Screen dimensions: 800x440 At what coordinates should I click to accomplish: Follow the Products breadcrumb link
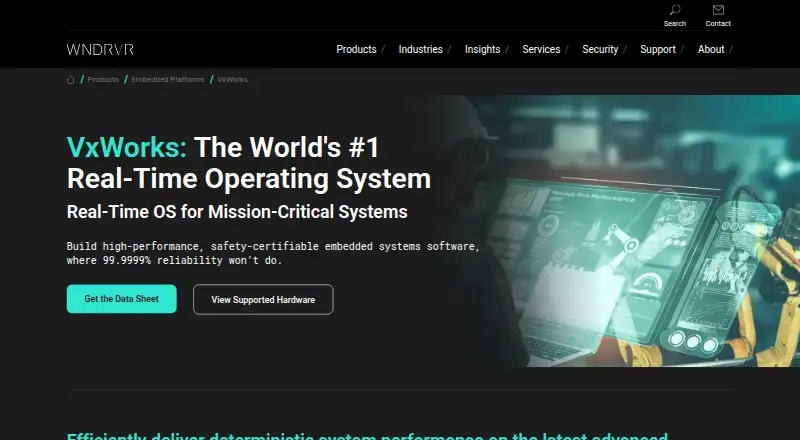pyautogui.click(x=103, y=80)
